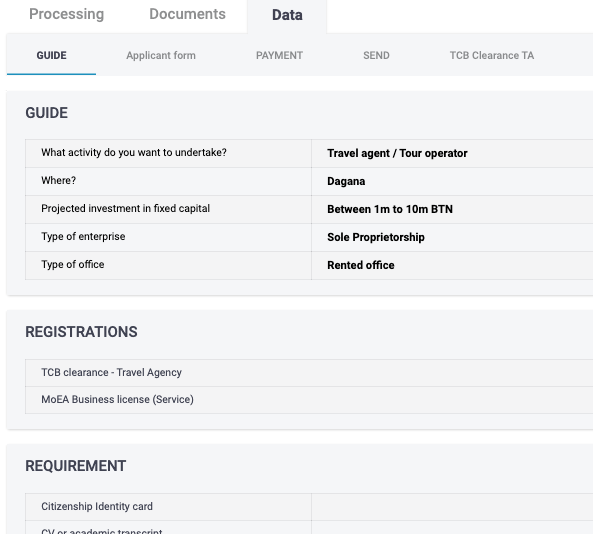Screen dimensions: 593x534
Task: Click the REGISTRATIONS section heading
Action: 81,332
